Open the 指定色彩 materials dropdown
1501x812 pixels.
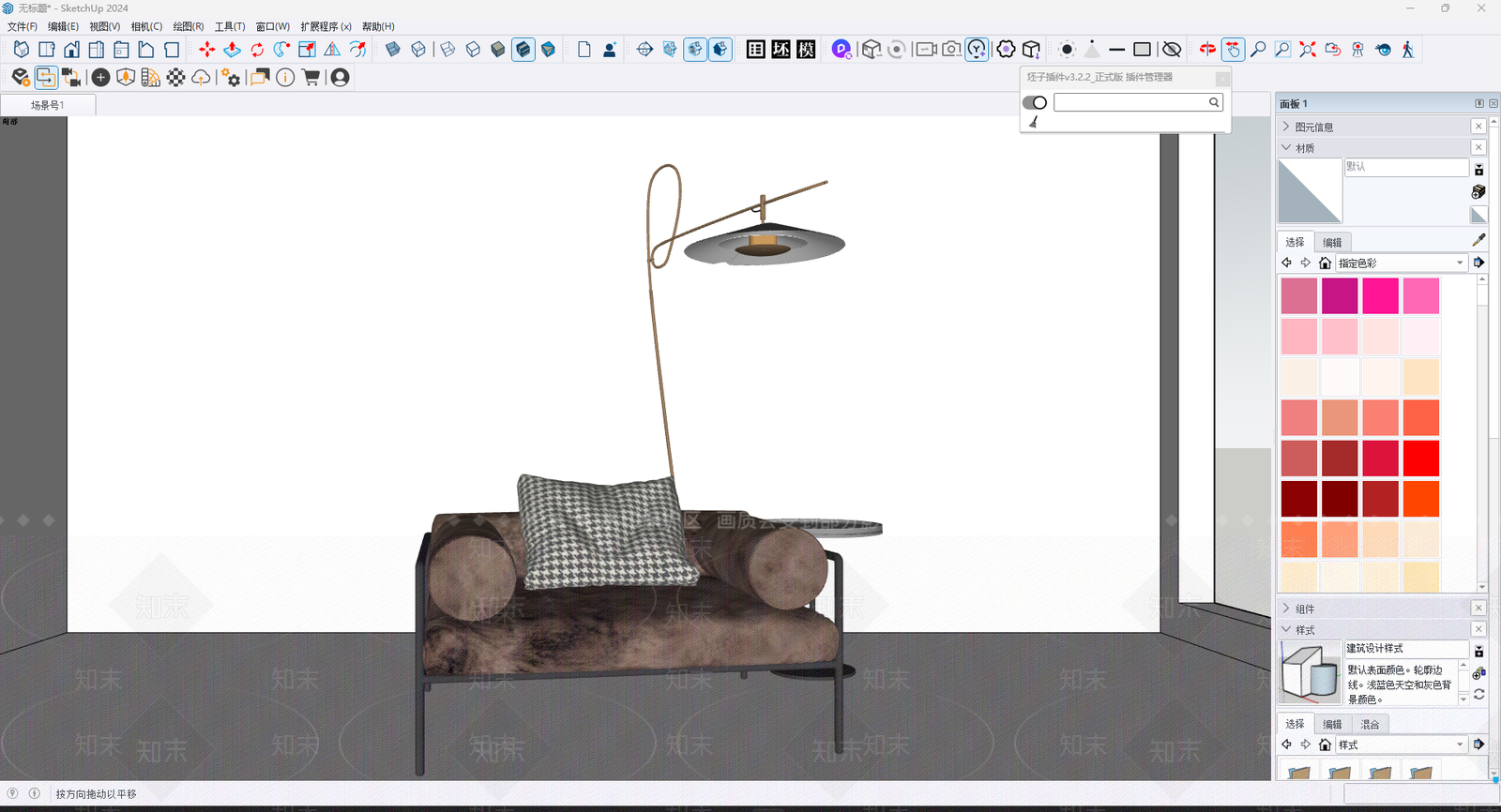tap(1402, 263)
